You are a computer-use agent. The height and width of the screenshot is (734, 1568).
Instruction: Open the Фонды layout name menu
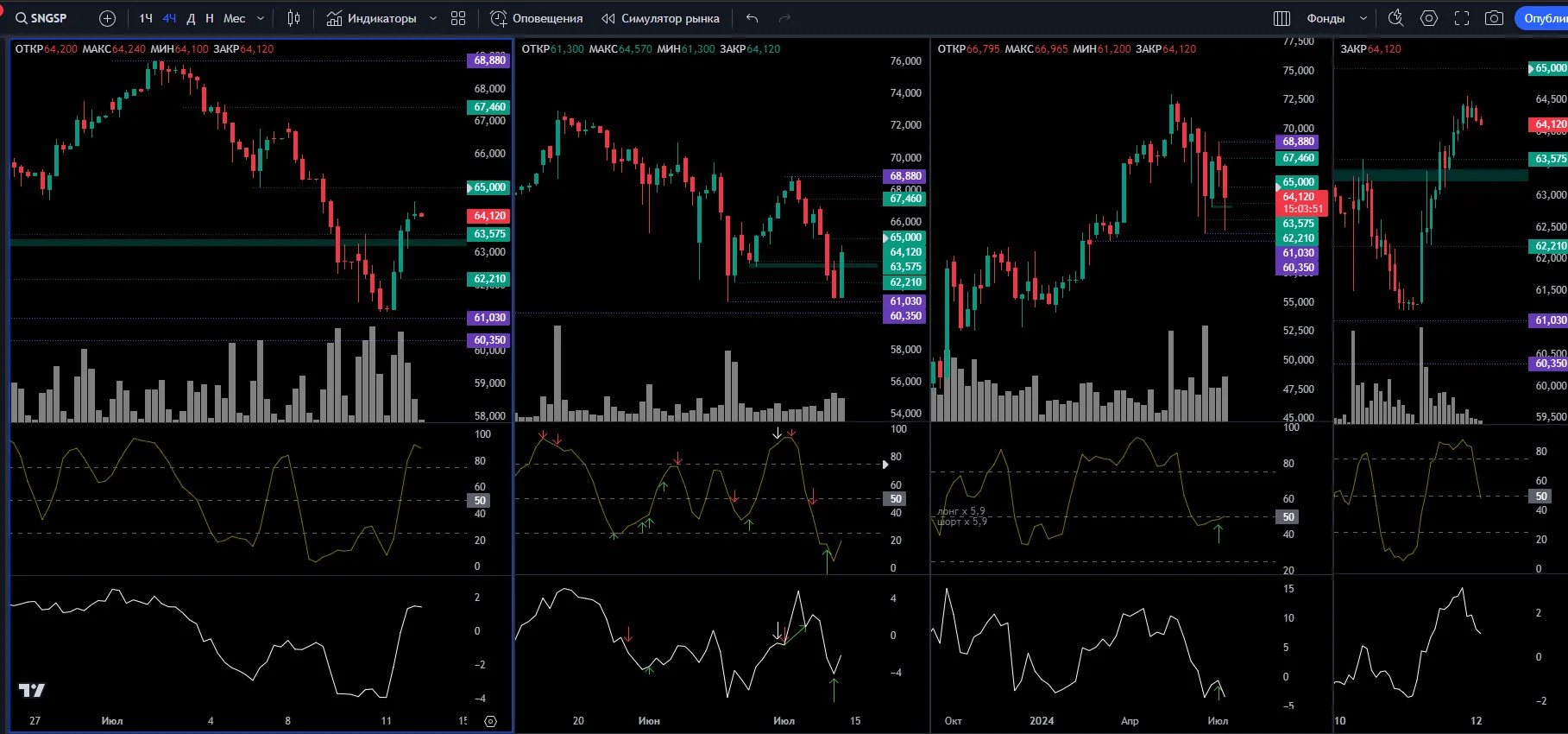(x=1326, y=18)
